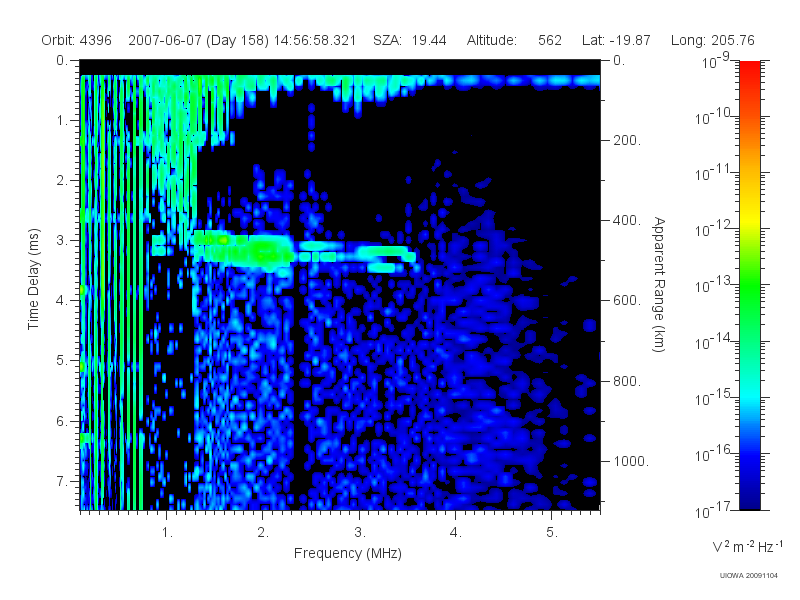
Task: Click the '0.' tick on the time delay axis
Action: click(62, 60)
